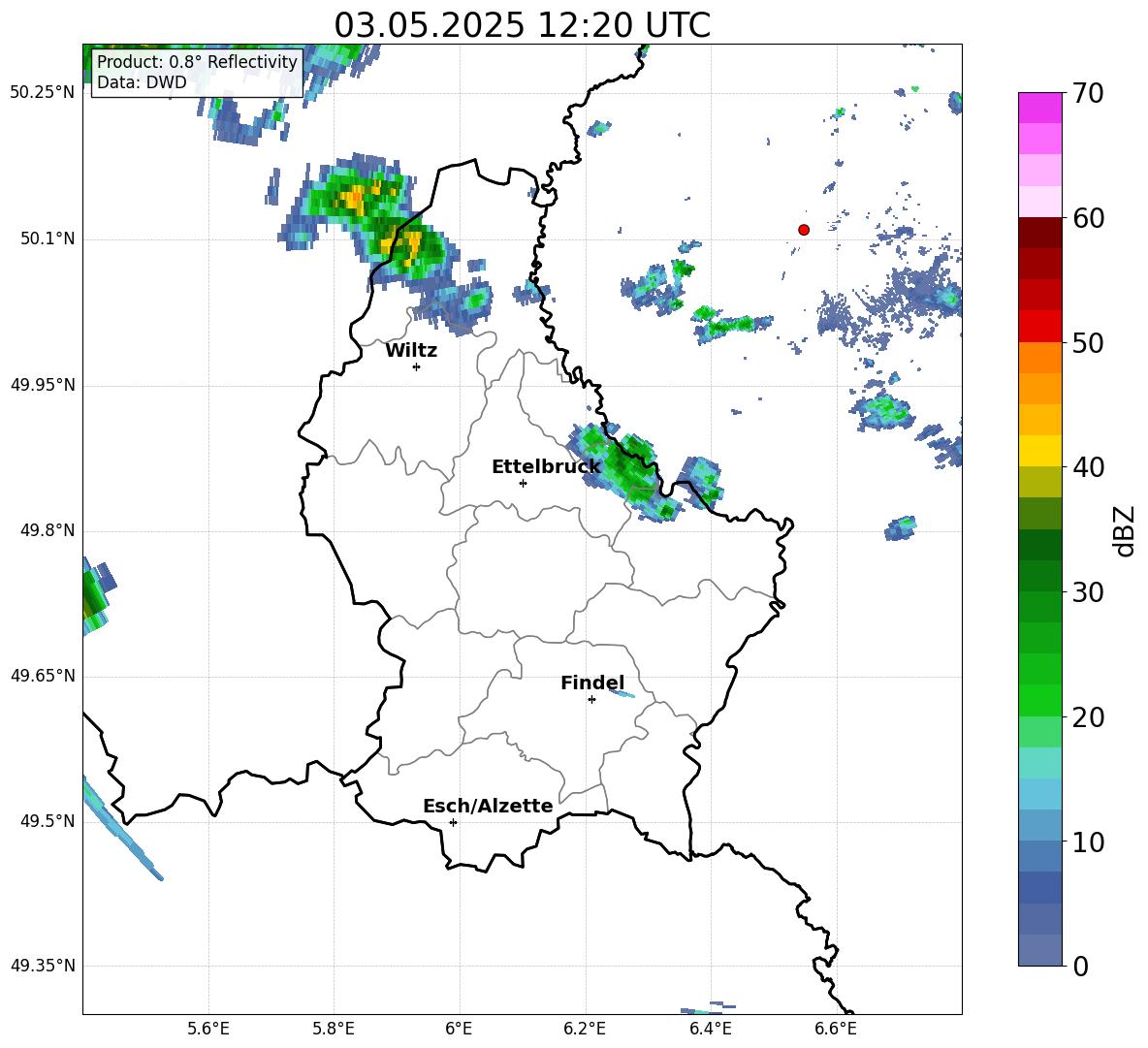
Task: Click the Wiltz location cross marker
Action: pyautogui.click(x=417, y=366)
